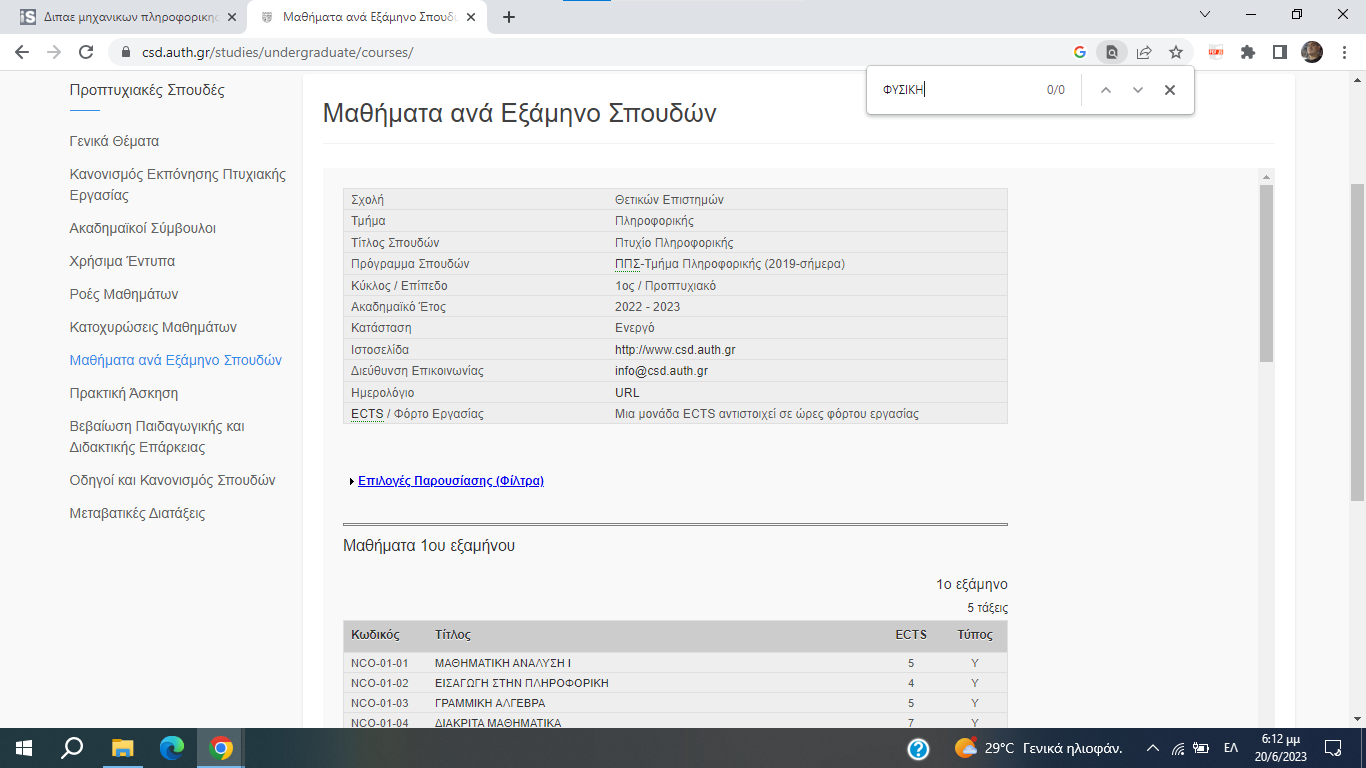1366x768 pixels.
Task: Close the find bar
Action: point(1169,90)
